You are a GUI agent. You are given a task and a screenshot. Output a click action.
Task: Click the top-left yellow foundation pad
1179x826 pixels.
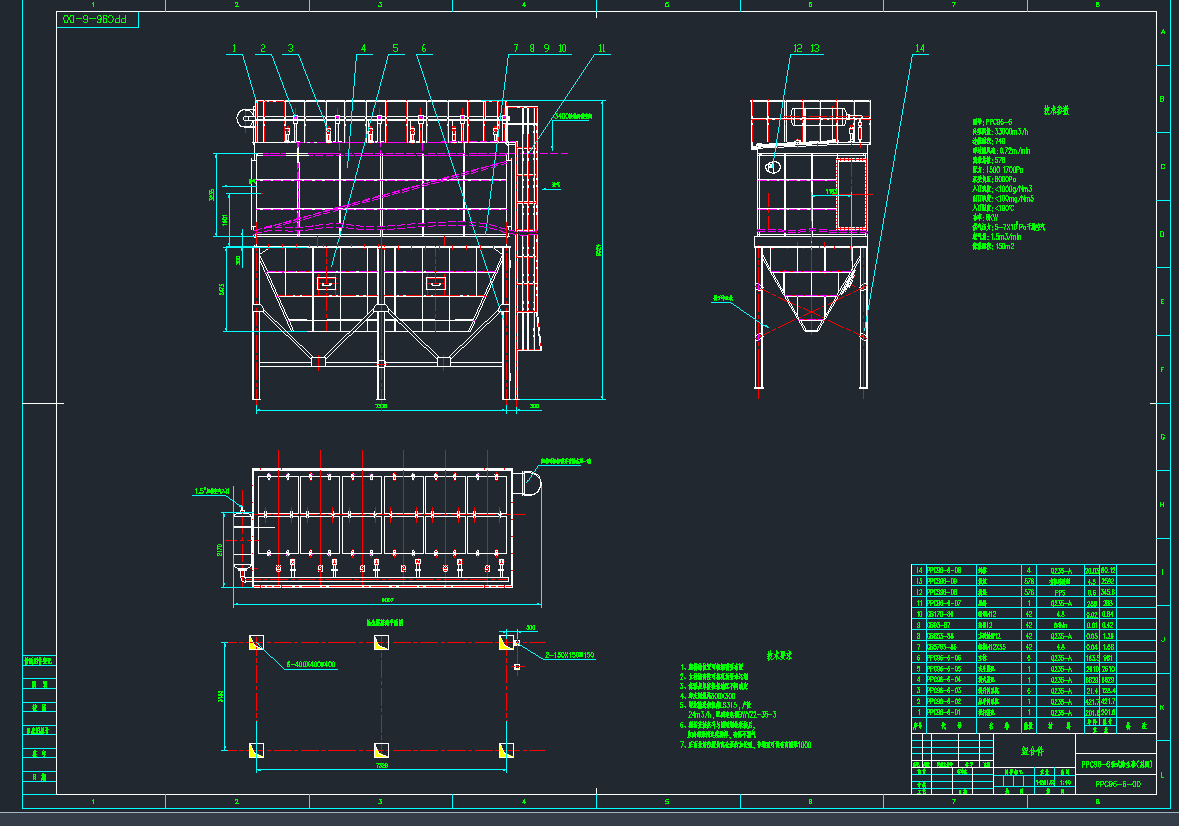click(256, 642)
